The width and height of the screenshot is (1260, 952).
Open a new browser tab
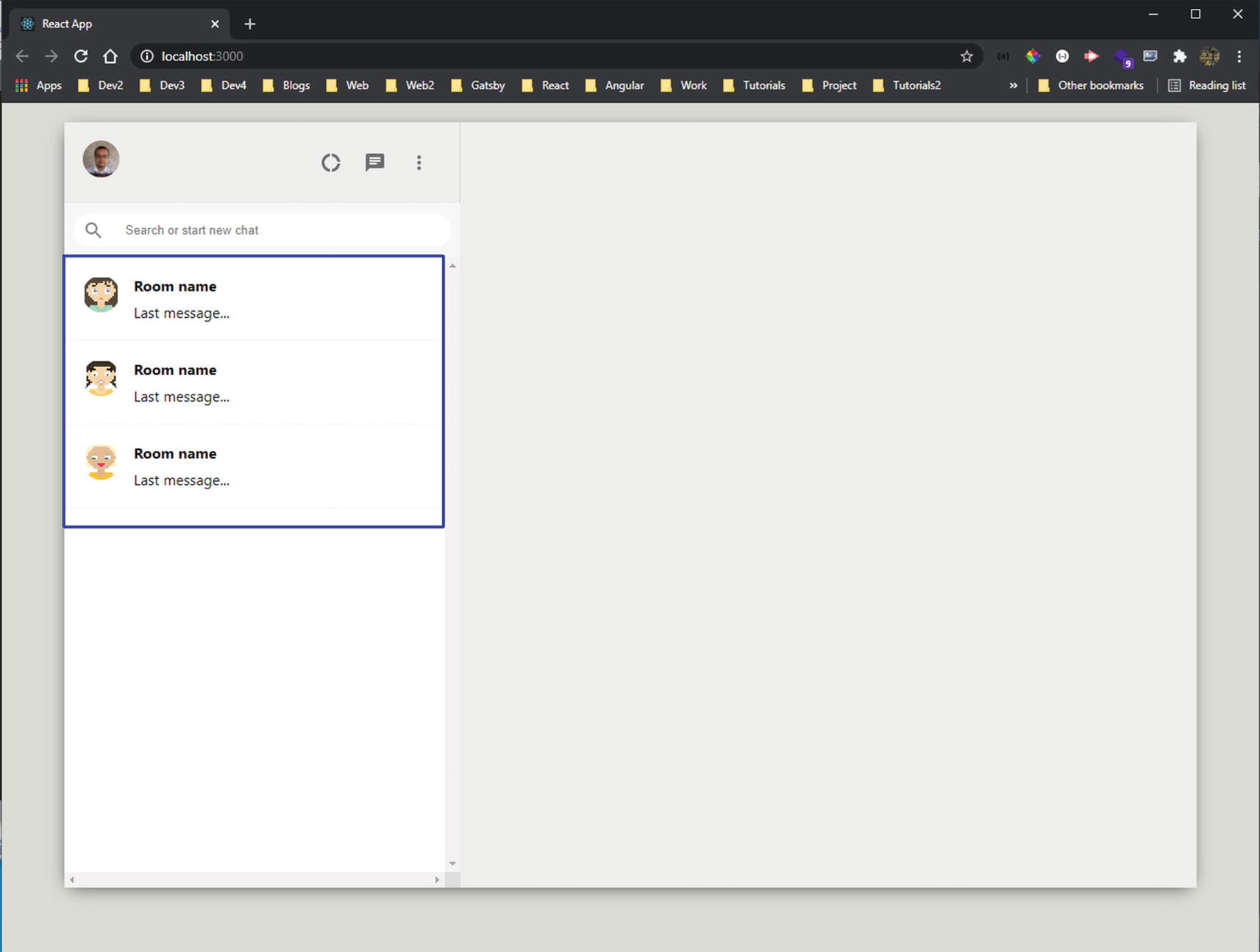[x=250, y=24]
